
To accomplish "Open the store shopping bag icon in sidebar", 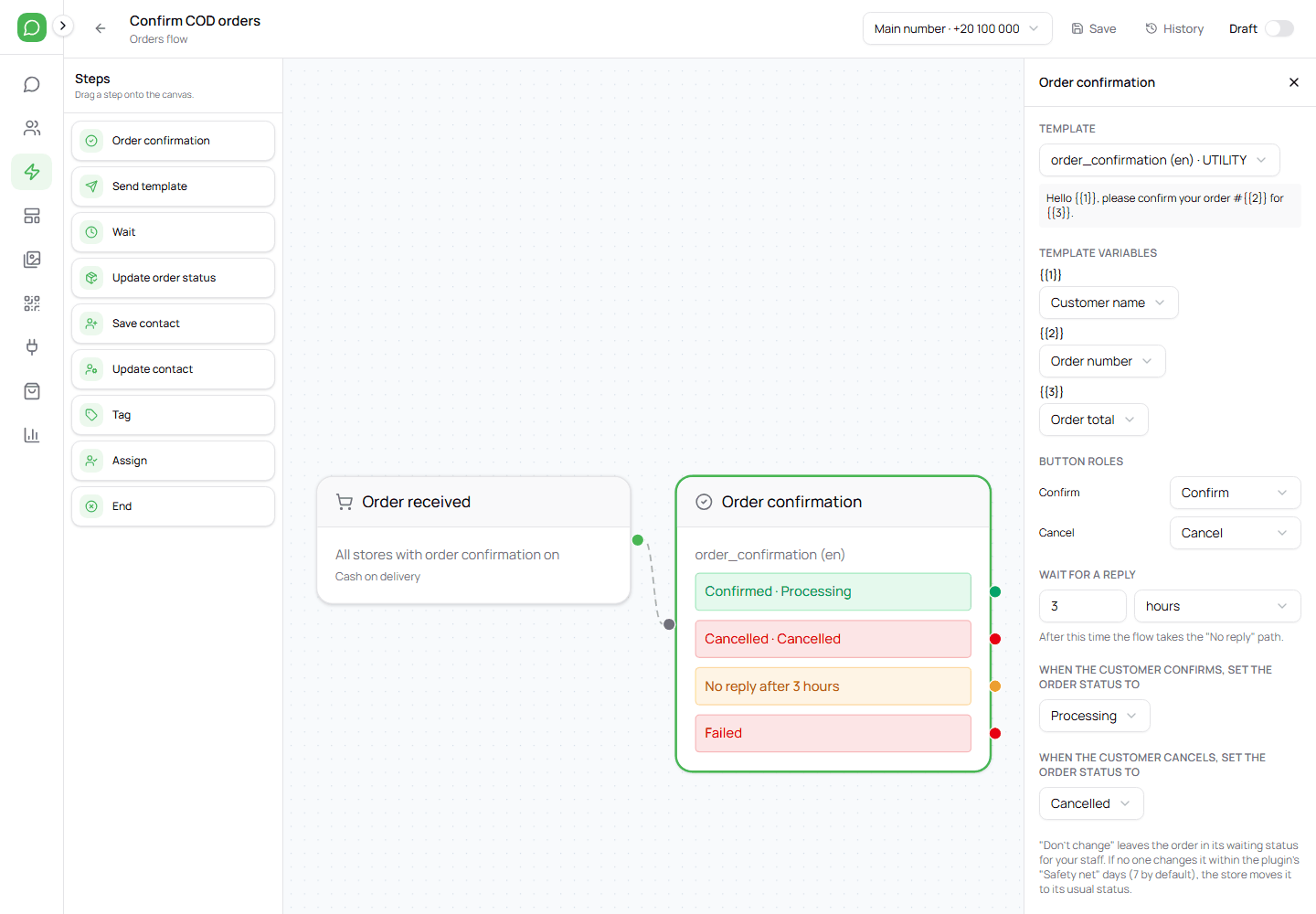I will tap(32, 391).
